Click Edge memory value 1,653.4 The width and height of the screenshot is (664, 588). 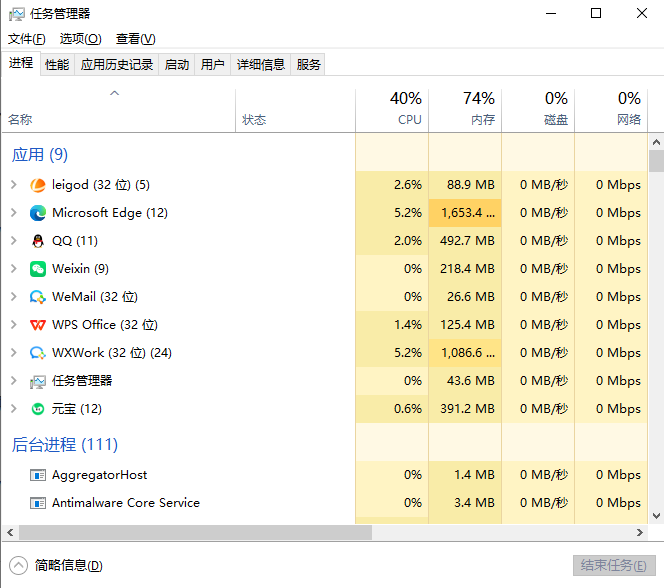[x=468, y=213]
